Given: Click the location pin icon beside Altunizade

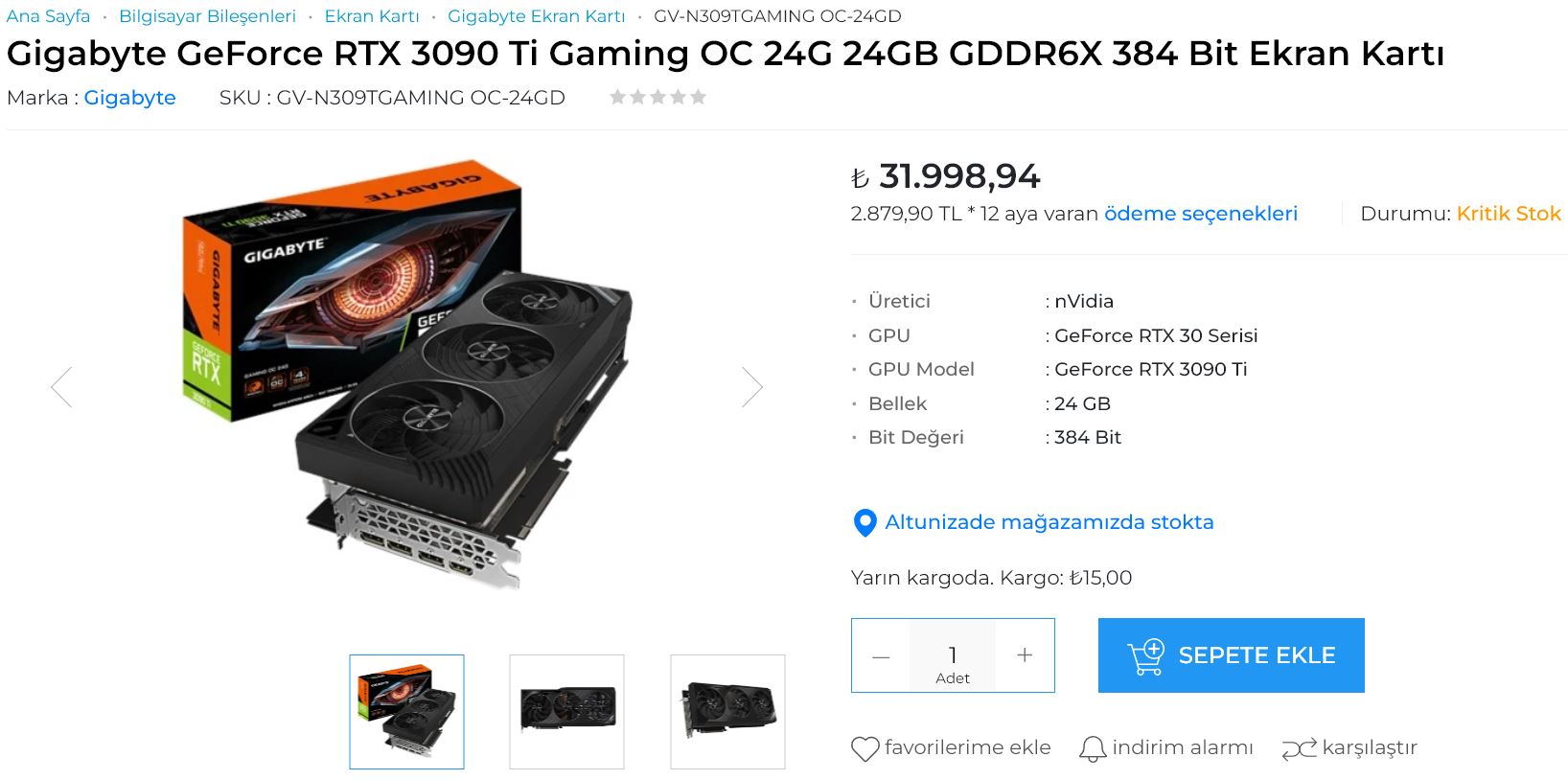Looking at the screenshot, I should coord(865,522).
